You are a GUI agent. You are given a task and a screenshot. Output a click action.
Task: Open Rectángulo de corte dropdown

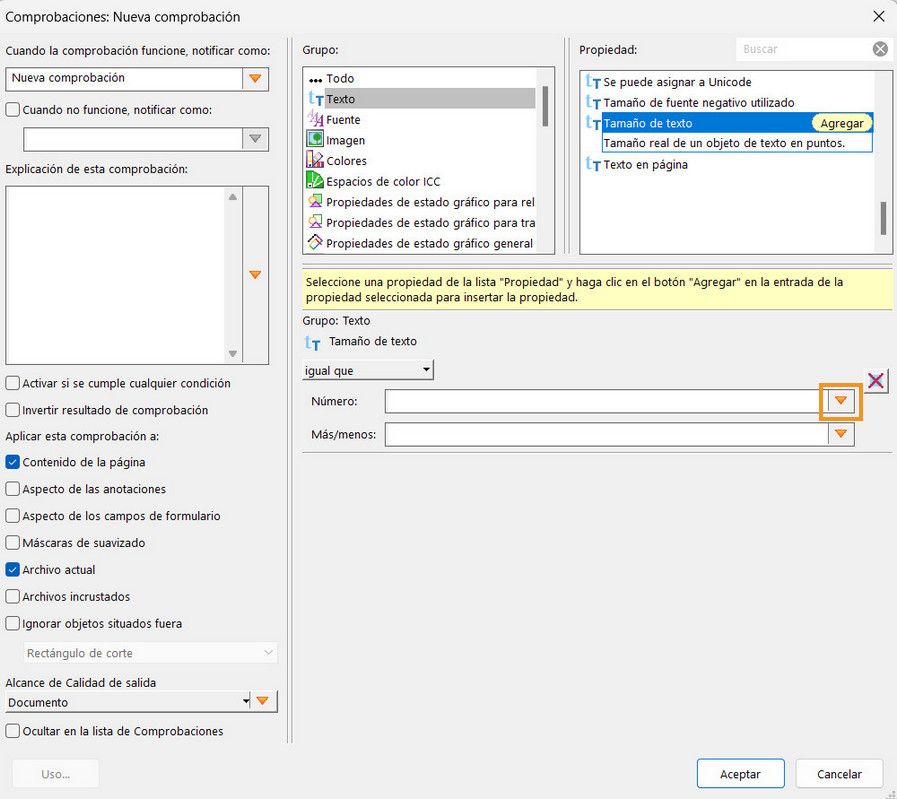(150, 653)
